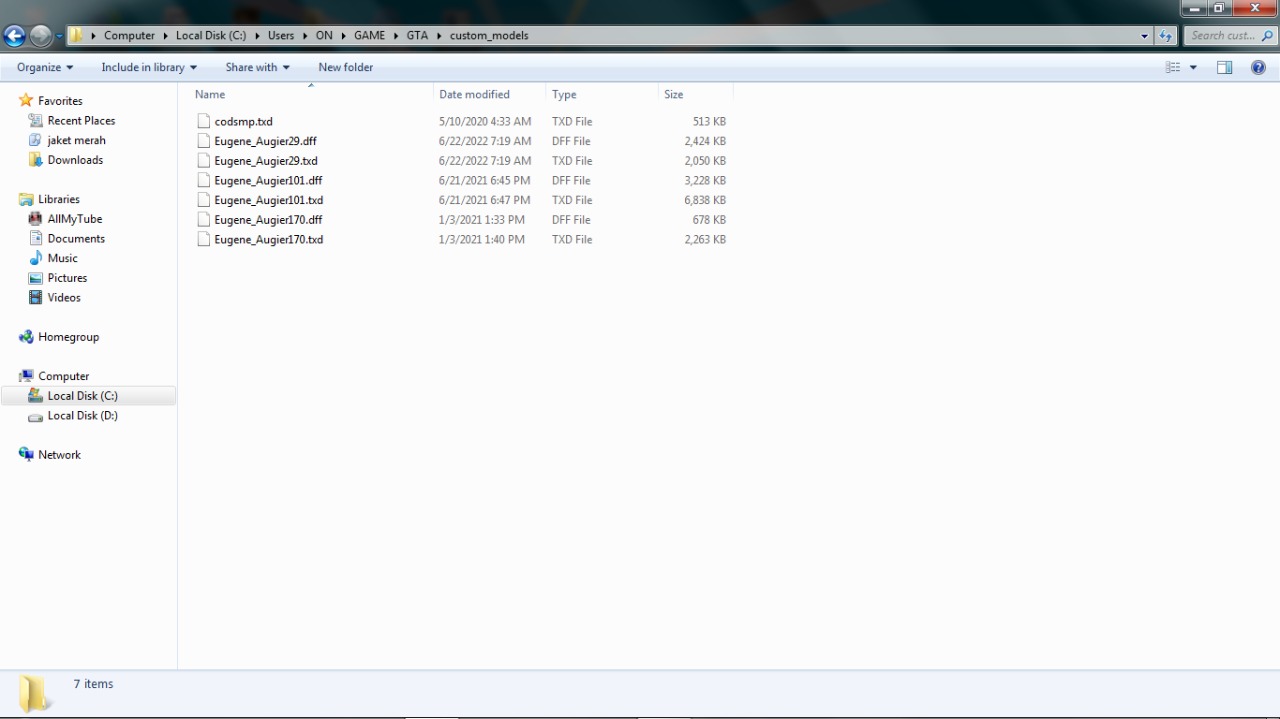
Task: Click the Downloads folder icon in sidebar
Action: (36, 159)
